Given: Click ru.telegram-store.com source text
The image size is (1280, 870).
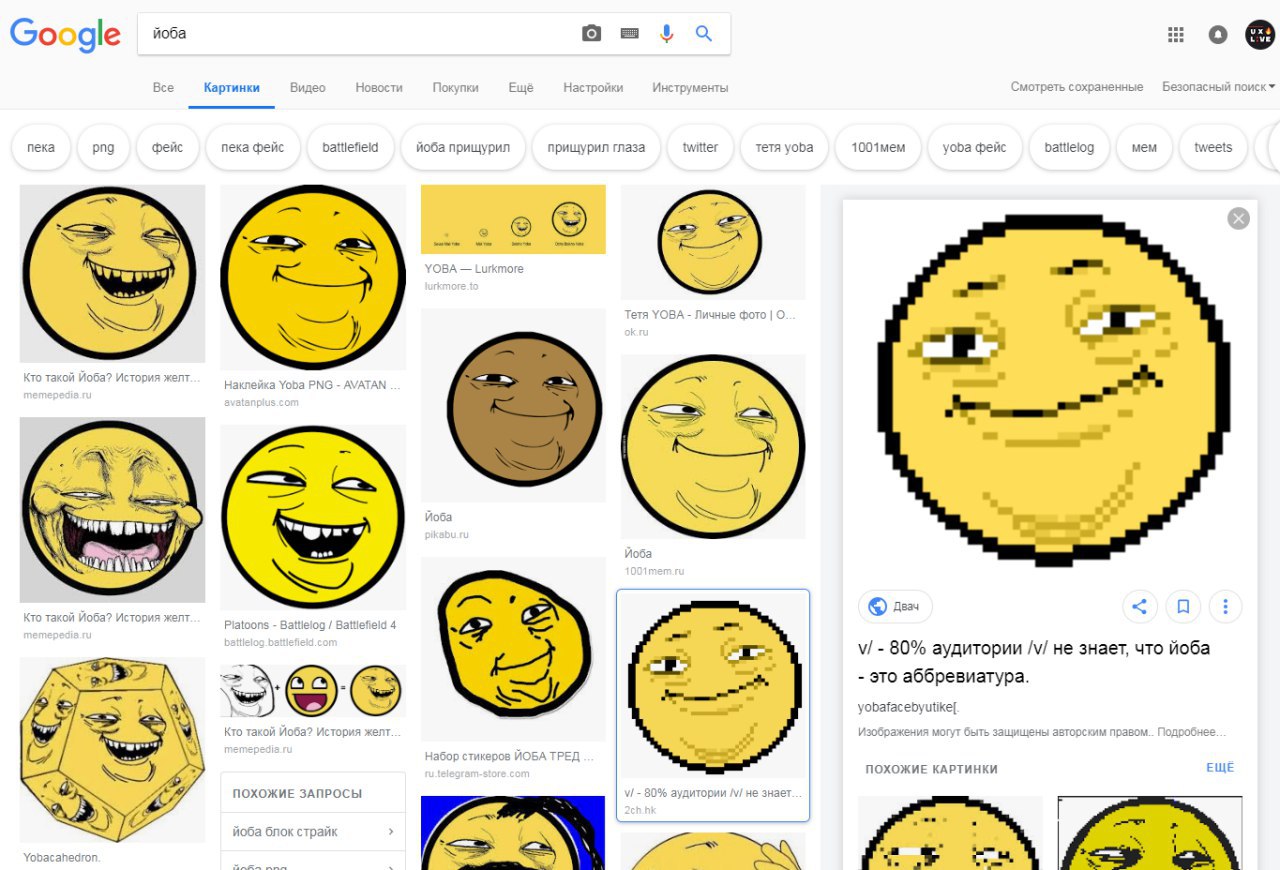Looking at the screenshot, I should [x=477, y=773].
